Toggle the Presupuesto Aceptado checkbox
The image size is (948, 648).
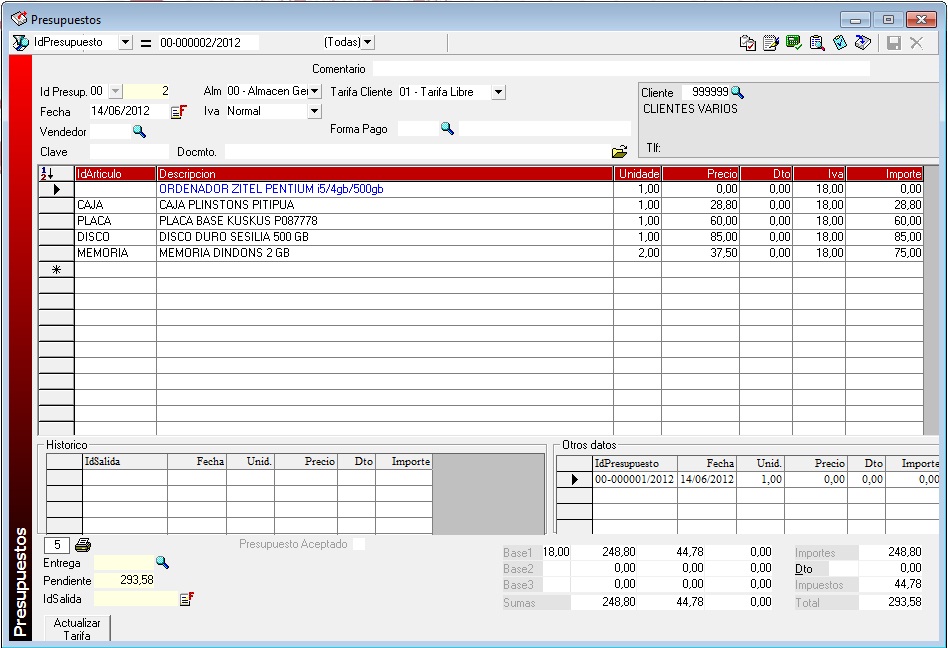[359, 544]
